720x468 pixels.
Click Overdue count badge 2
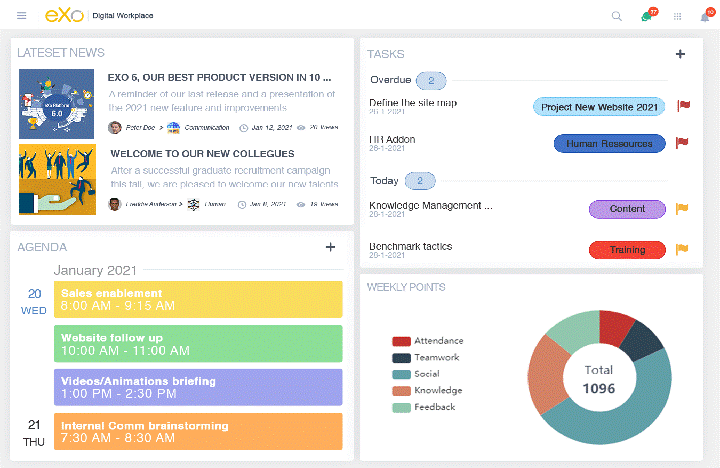(431, 81)
